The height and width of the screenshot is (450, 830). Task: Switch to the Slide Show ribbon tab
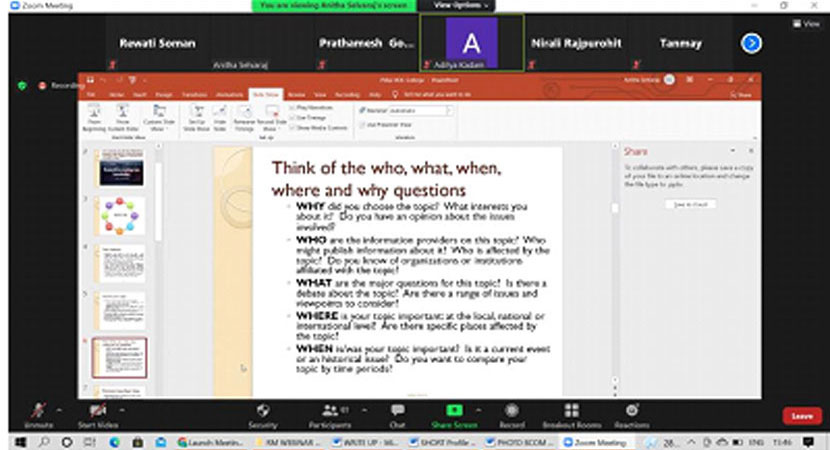(265, 94)
